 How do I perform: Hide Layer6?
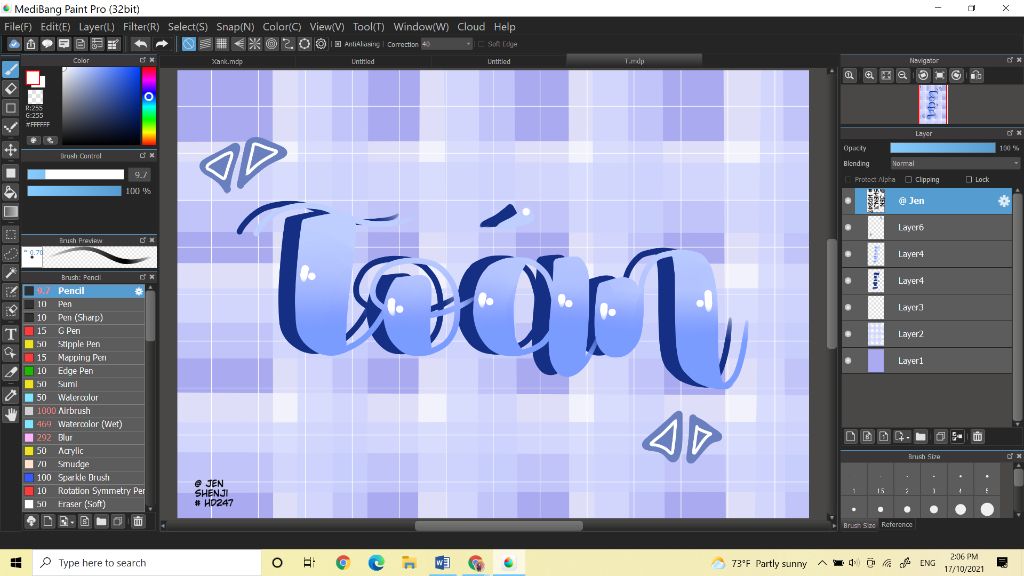coord(848,227)
